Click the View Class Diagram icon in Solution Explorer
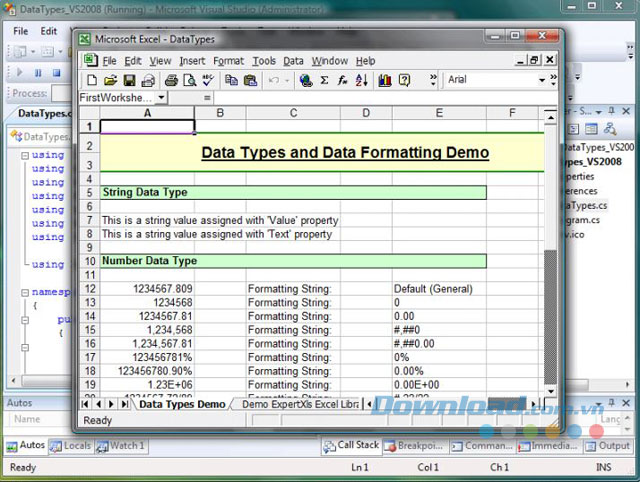This screenshot has height=482, width=640. 610,129
